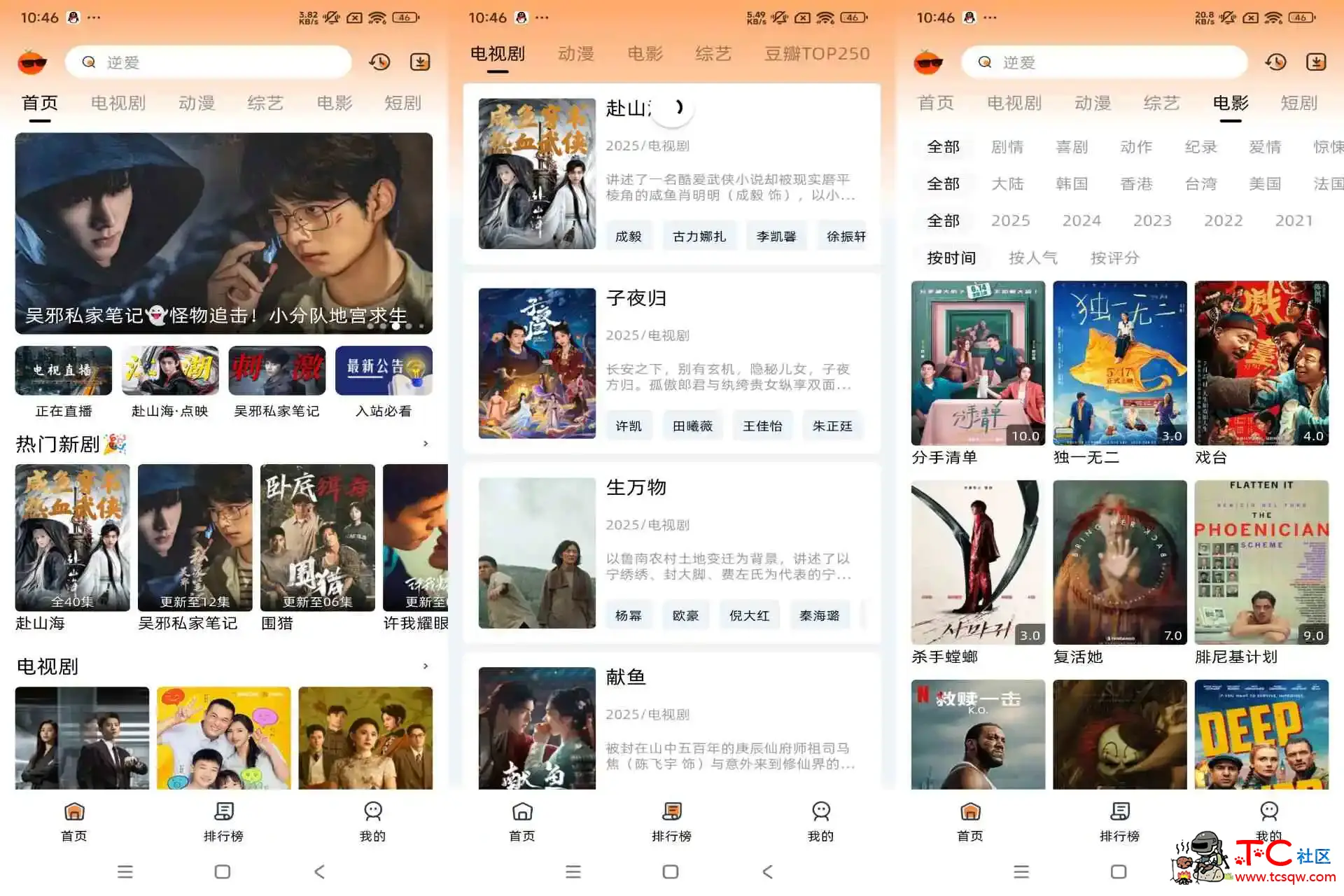This screenshot has height=896, width=1344.
Task: Select 美国 region filter
Action: click(1265, 184)
